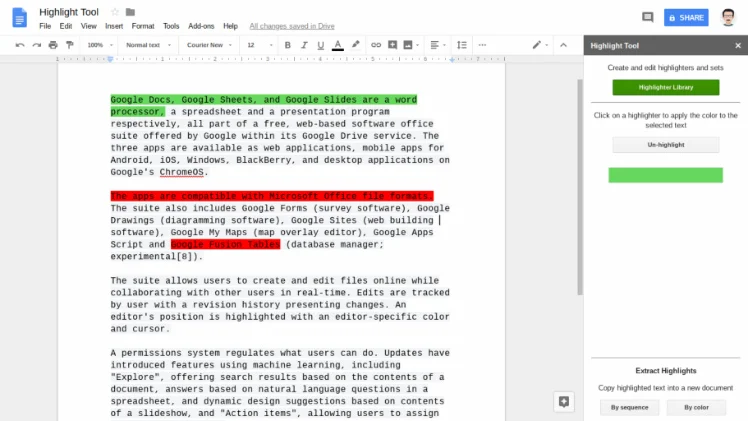The image size is (748, 421).
Task: Click the Insert link icon
Action: pos(376,45)
